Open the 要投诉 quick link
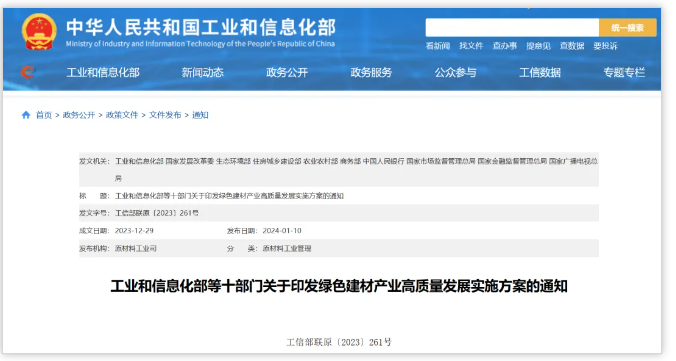 [605, 46]
